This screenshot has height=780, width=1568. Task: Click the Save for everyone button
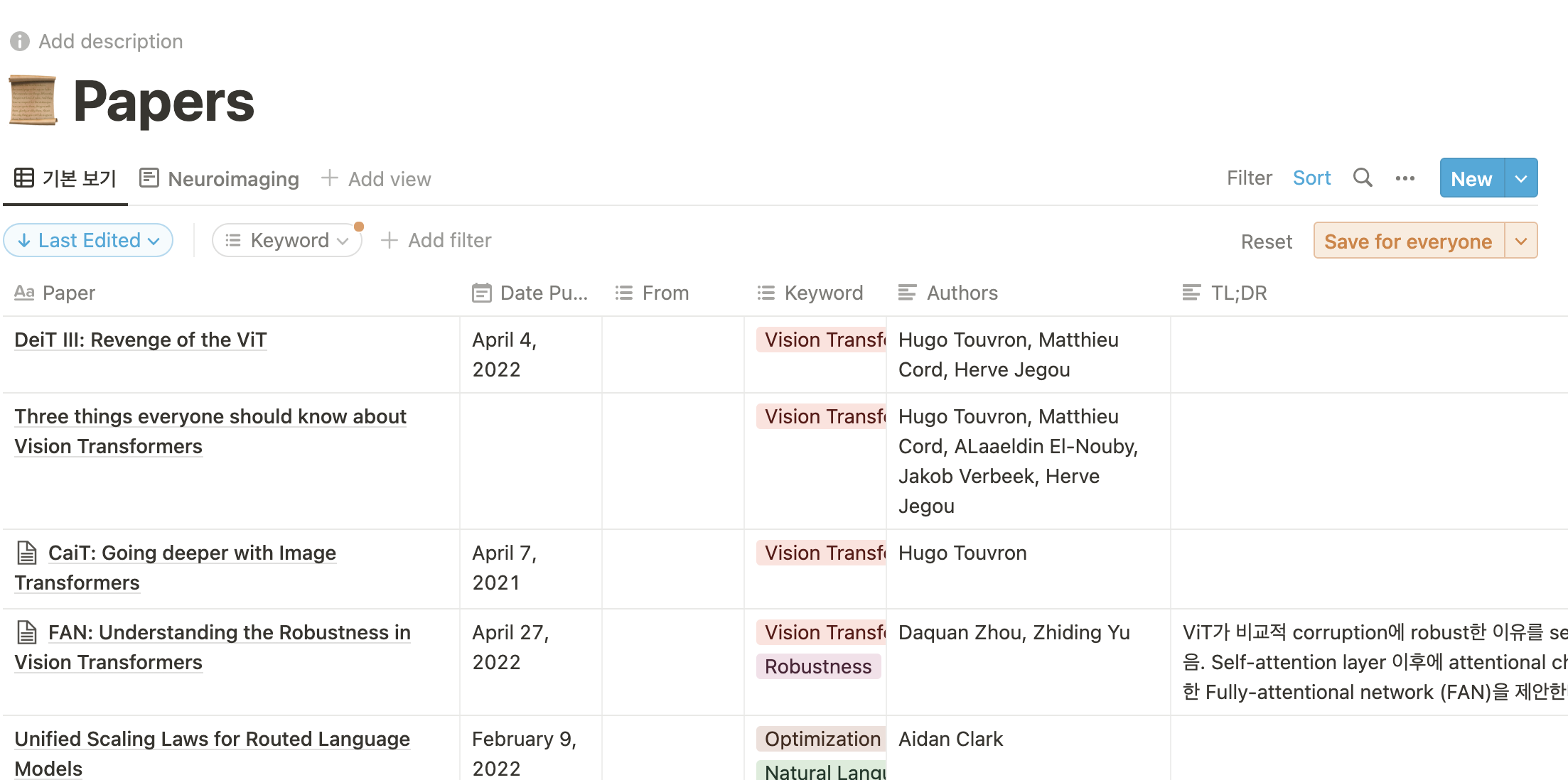click(x=1407, y=242)
